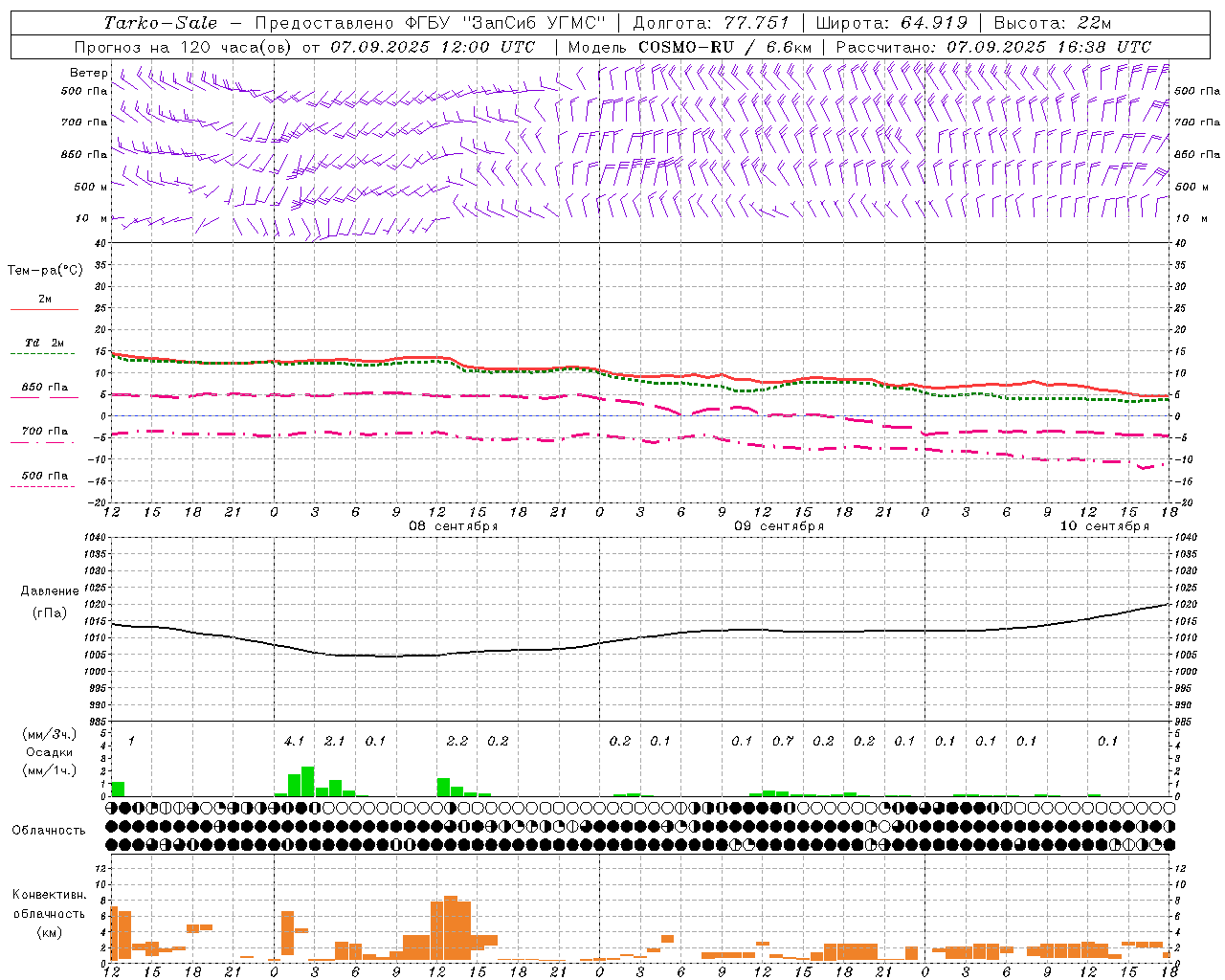Click the Тем-ра(°C) temperature panel label
The height and width of the screenshot is (980, 1225).
coord(45,271)
